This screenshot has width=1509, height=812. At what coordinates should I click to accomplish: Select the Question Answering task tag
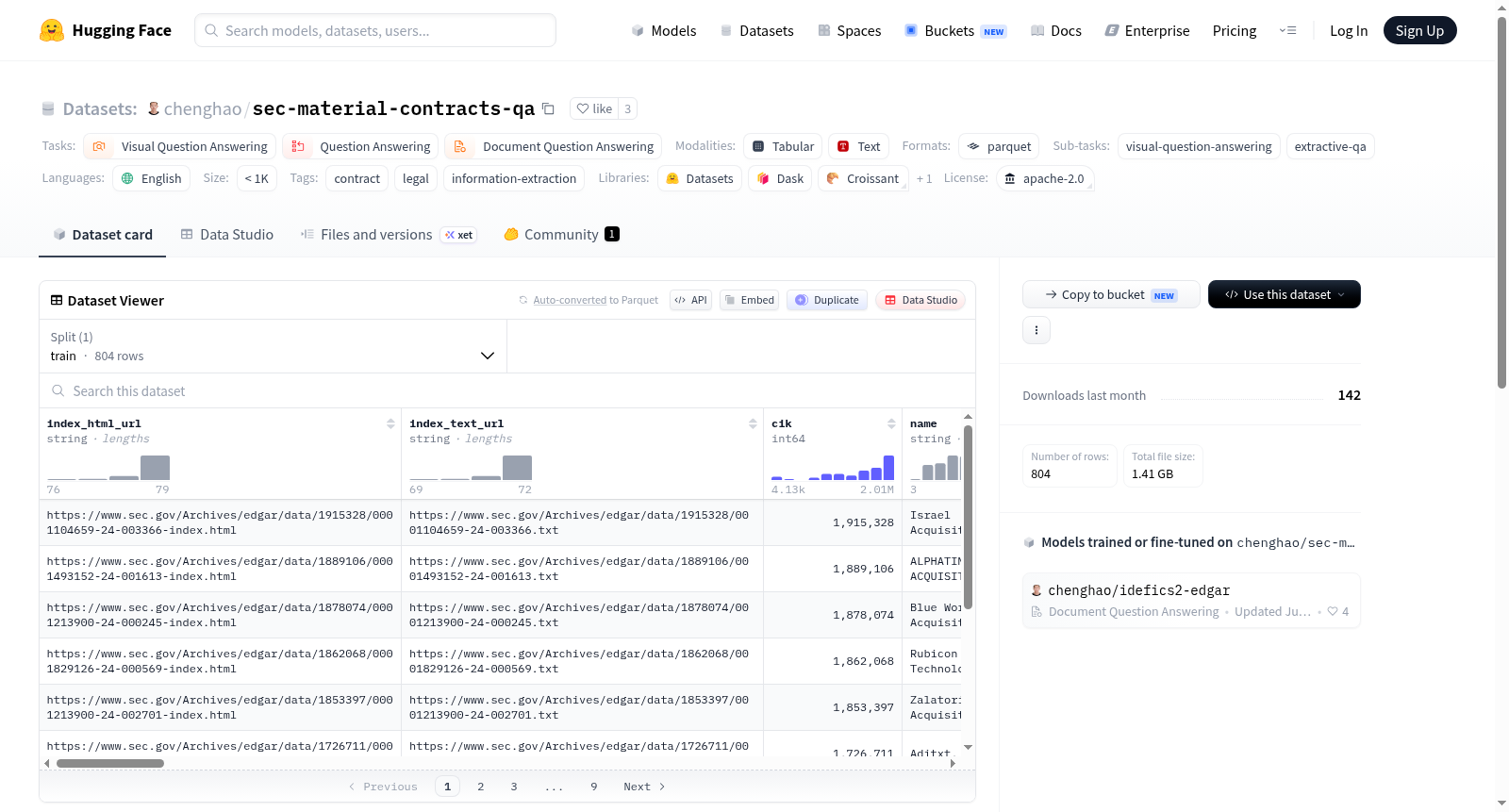pyautogui.click(x=360, y=146)
